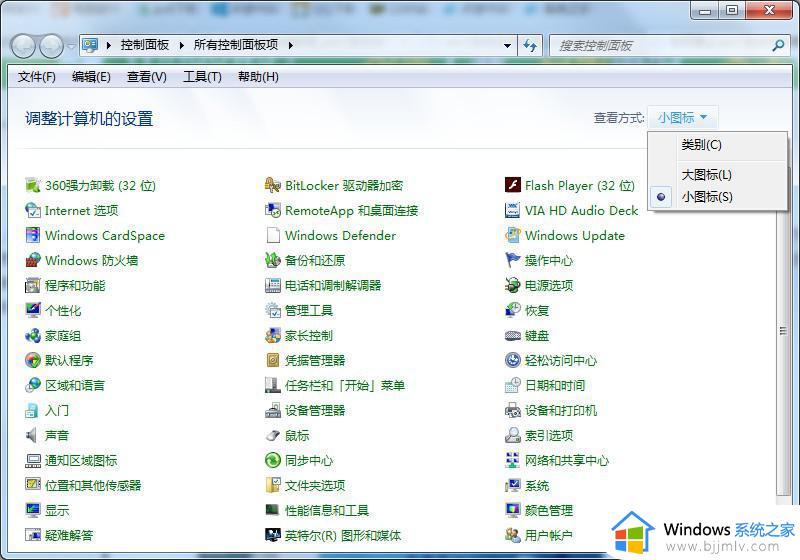800x560 pixels.
Task: Open the 通知区域图标 link
Action: tap(81, 461)
